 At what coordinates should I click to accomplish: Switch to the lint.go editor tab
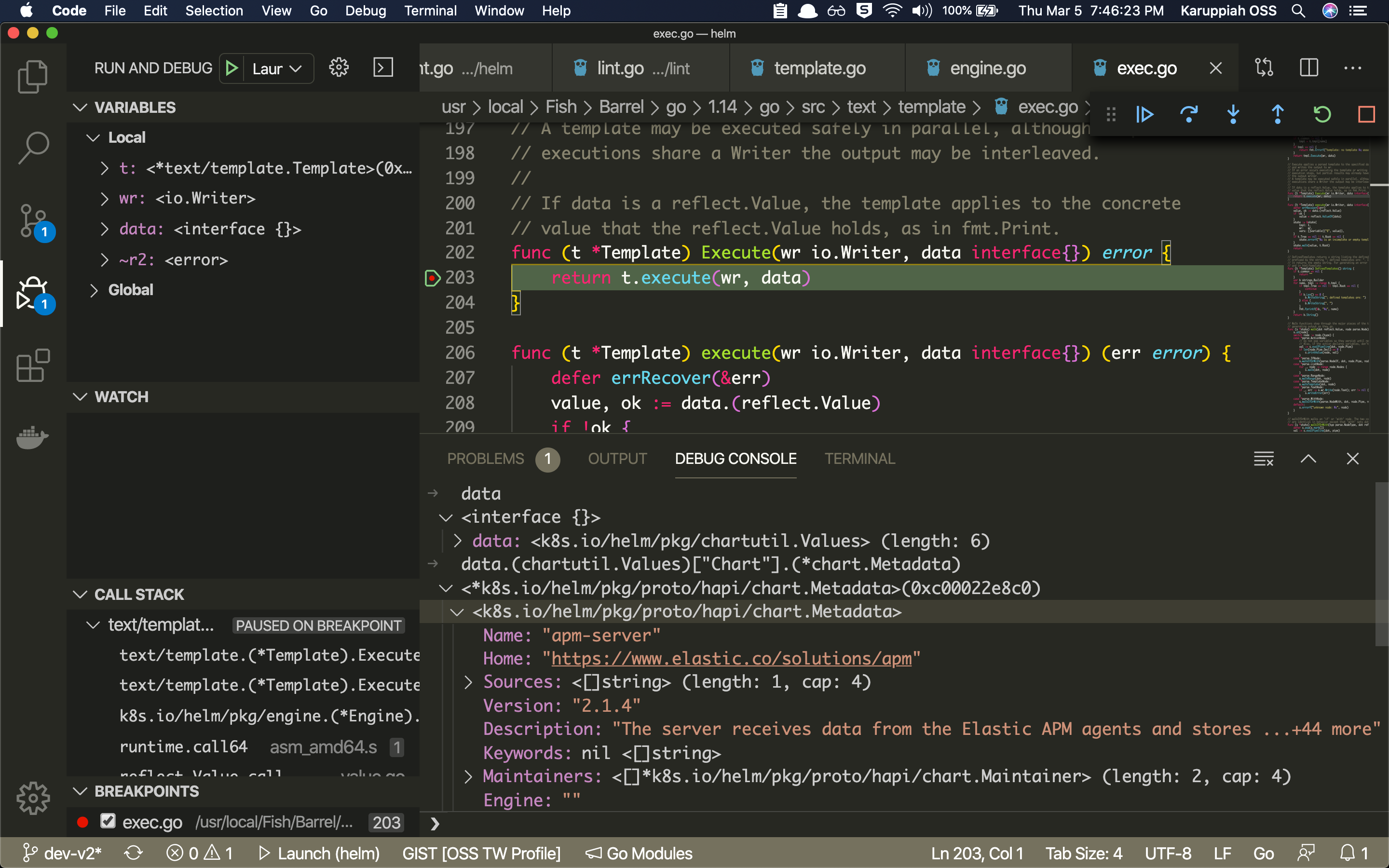click(x=641, y=68)
